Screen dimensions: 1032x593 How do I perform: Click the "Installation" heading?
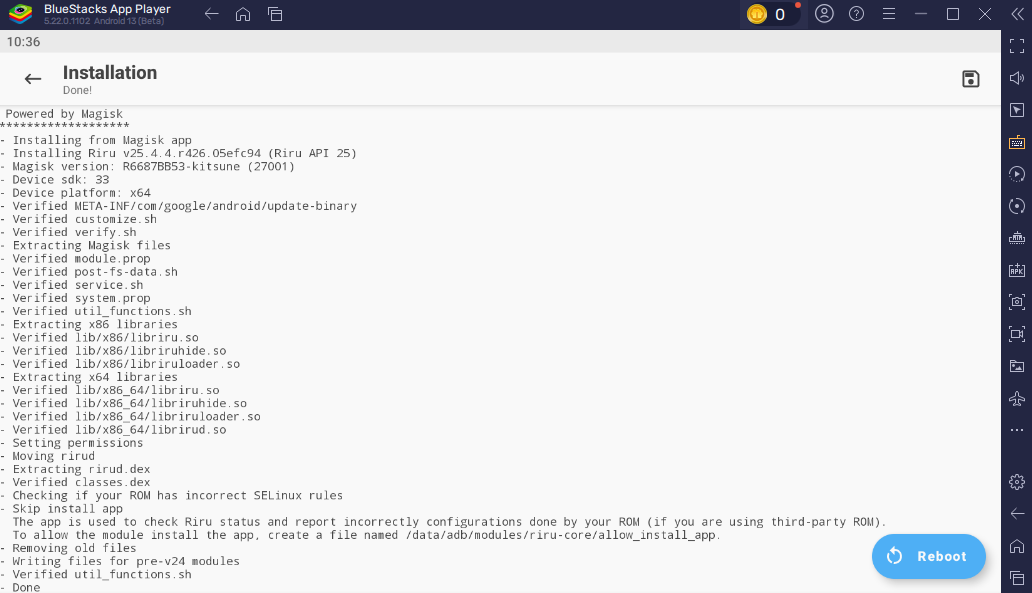[110, 72]
